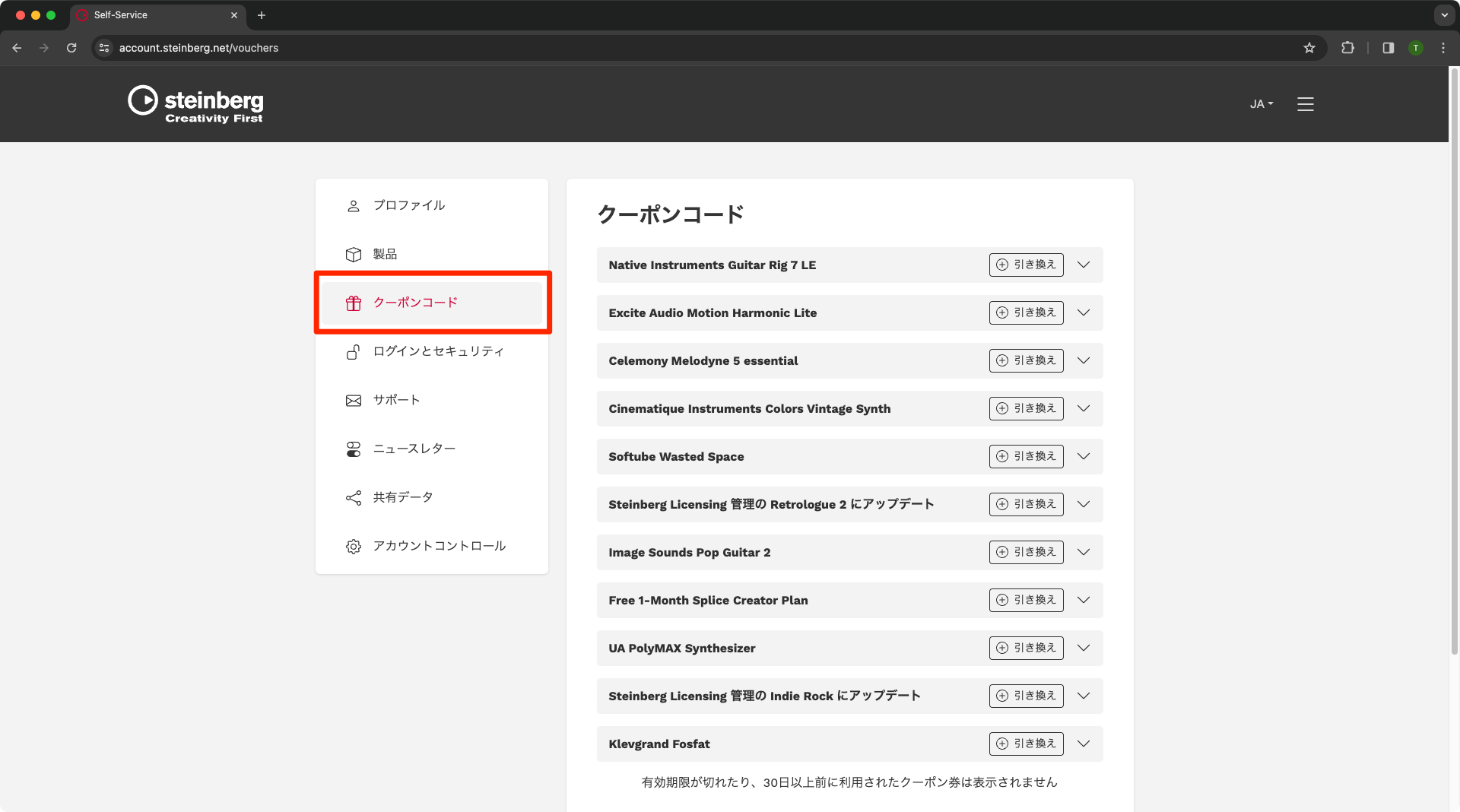The image size is (1460, 812).
Task: Bookmark this page with the star icon
Action: pos(1309,48)
